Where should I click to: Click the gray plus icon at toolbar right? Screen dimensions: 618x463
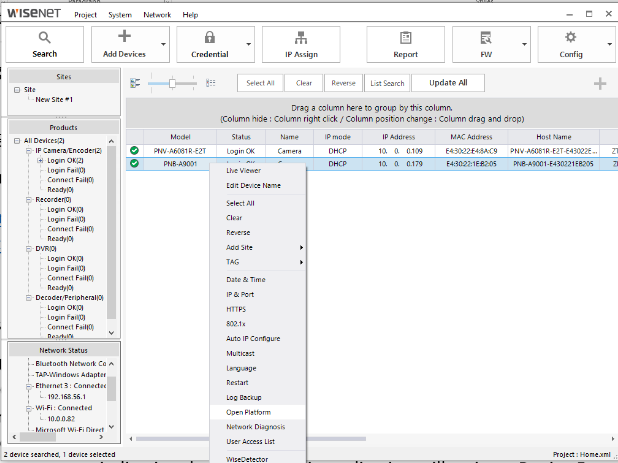tap(600, 83)
